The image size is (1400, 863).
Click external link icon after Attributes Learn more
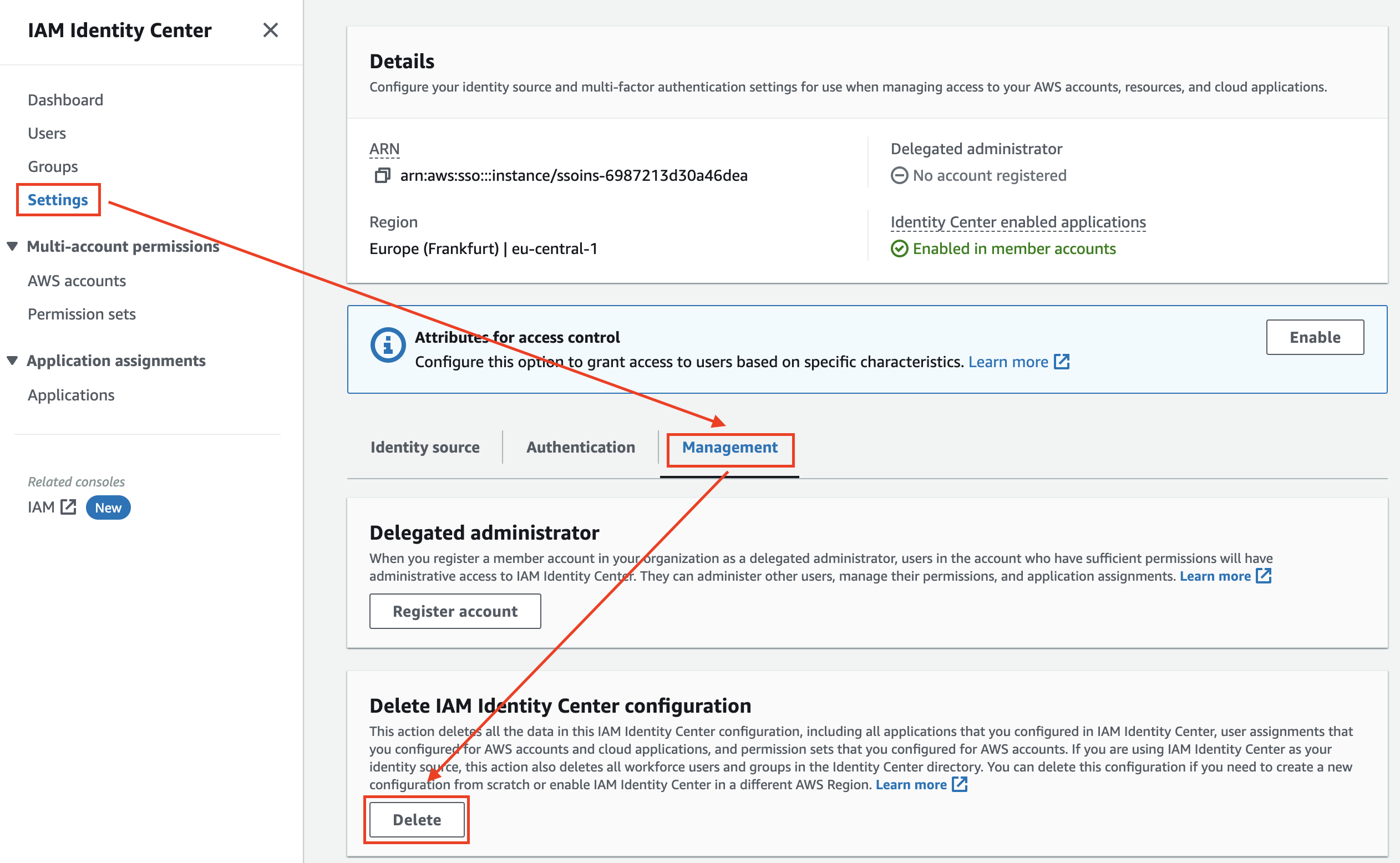pos(1062,361)
